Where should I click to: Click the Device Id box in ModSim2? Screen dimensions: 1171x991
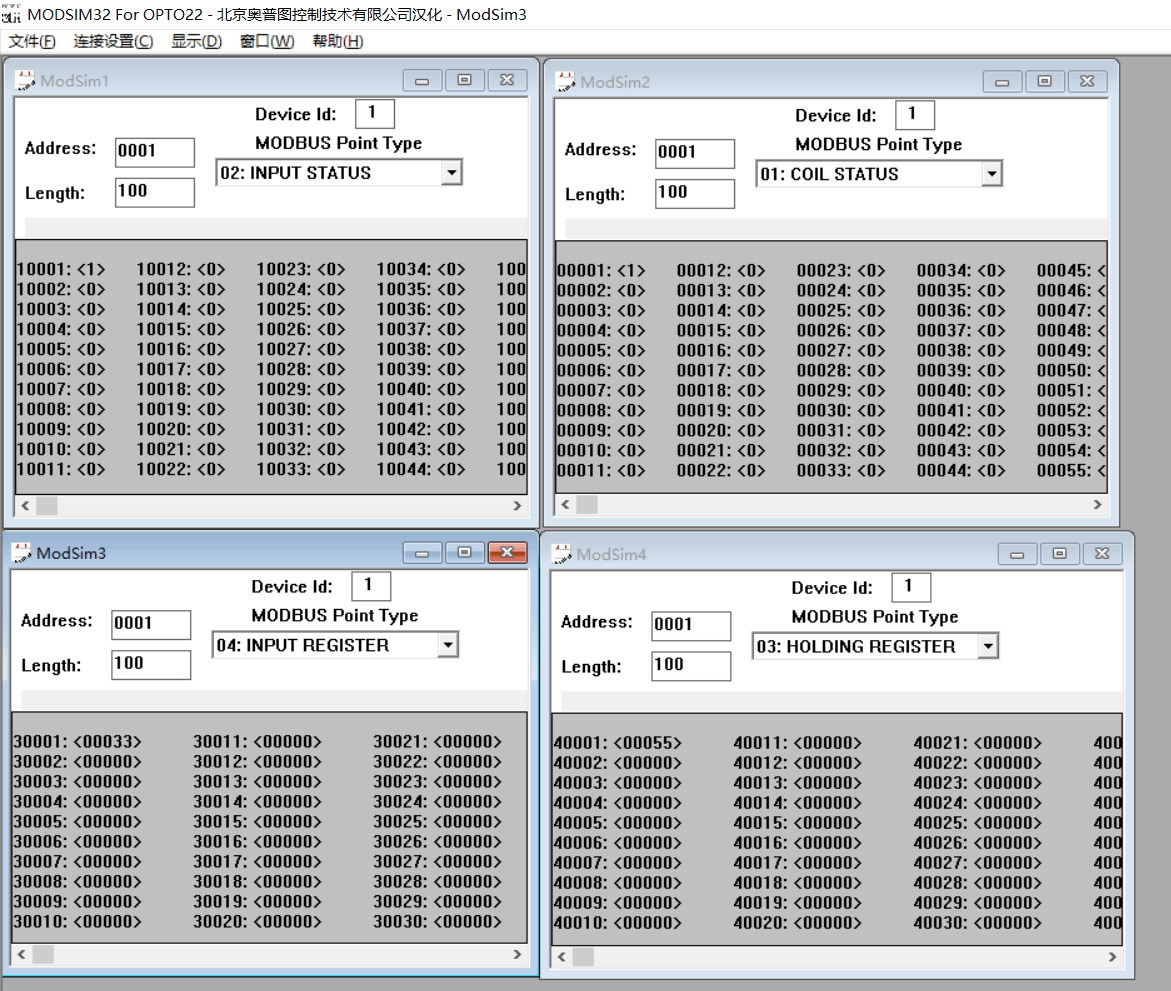click(914, 114)
